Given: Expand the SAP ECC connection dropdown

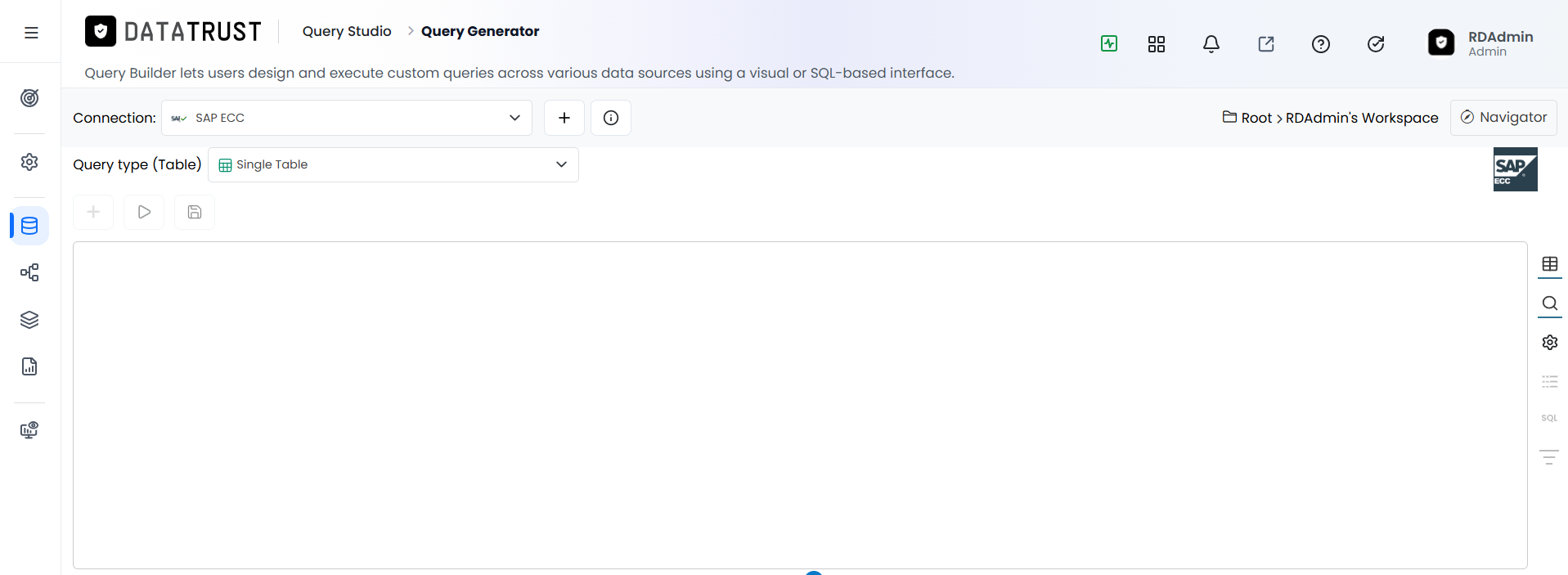Looking at the screenshot, I should pos(347,118).
